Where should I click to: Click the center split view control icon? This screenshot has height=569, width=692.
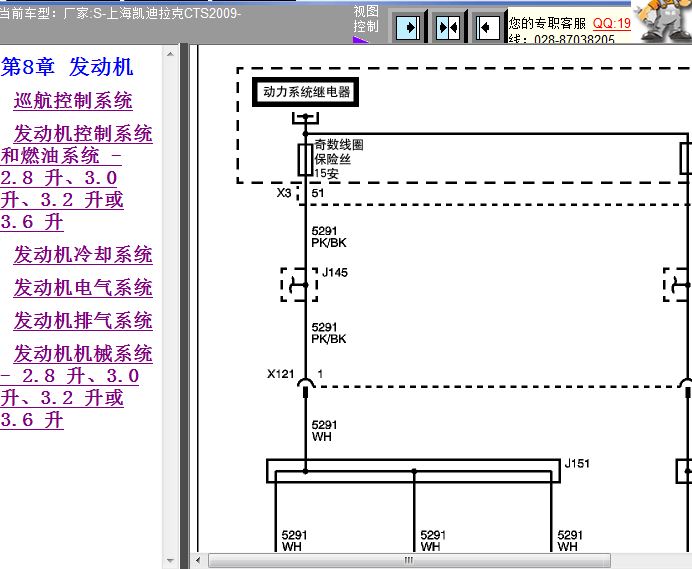(x=448, y=27)
